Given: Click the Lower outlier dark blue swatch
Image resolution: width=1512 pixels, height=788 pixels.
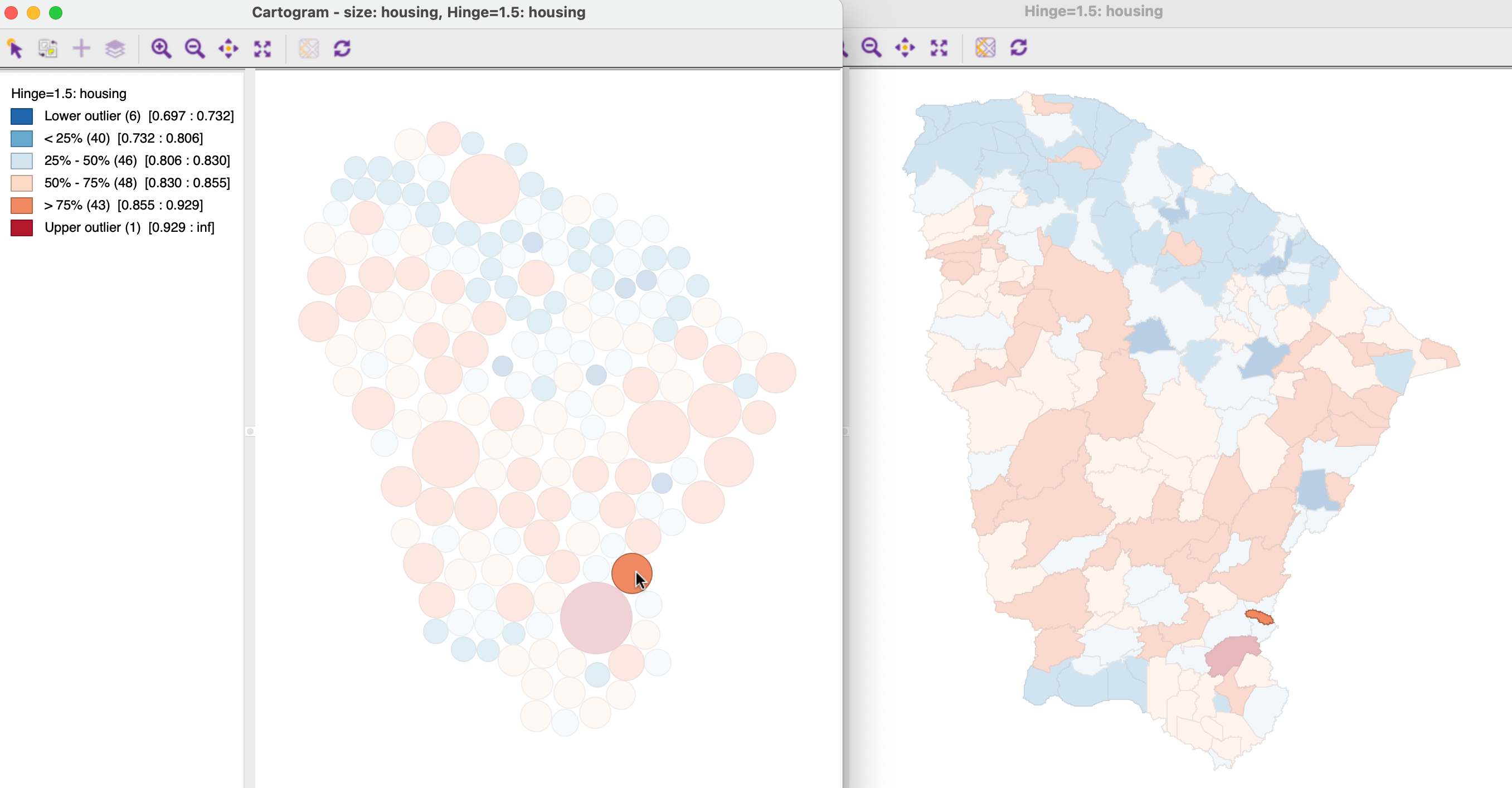Looking at the screenshot, I should pyautogui.click(x=22, y=116).
